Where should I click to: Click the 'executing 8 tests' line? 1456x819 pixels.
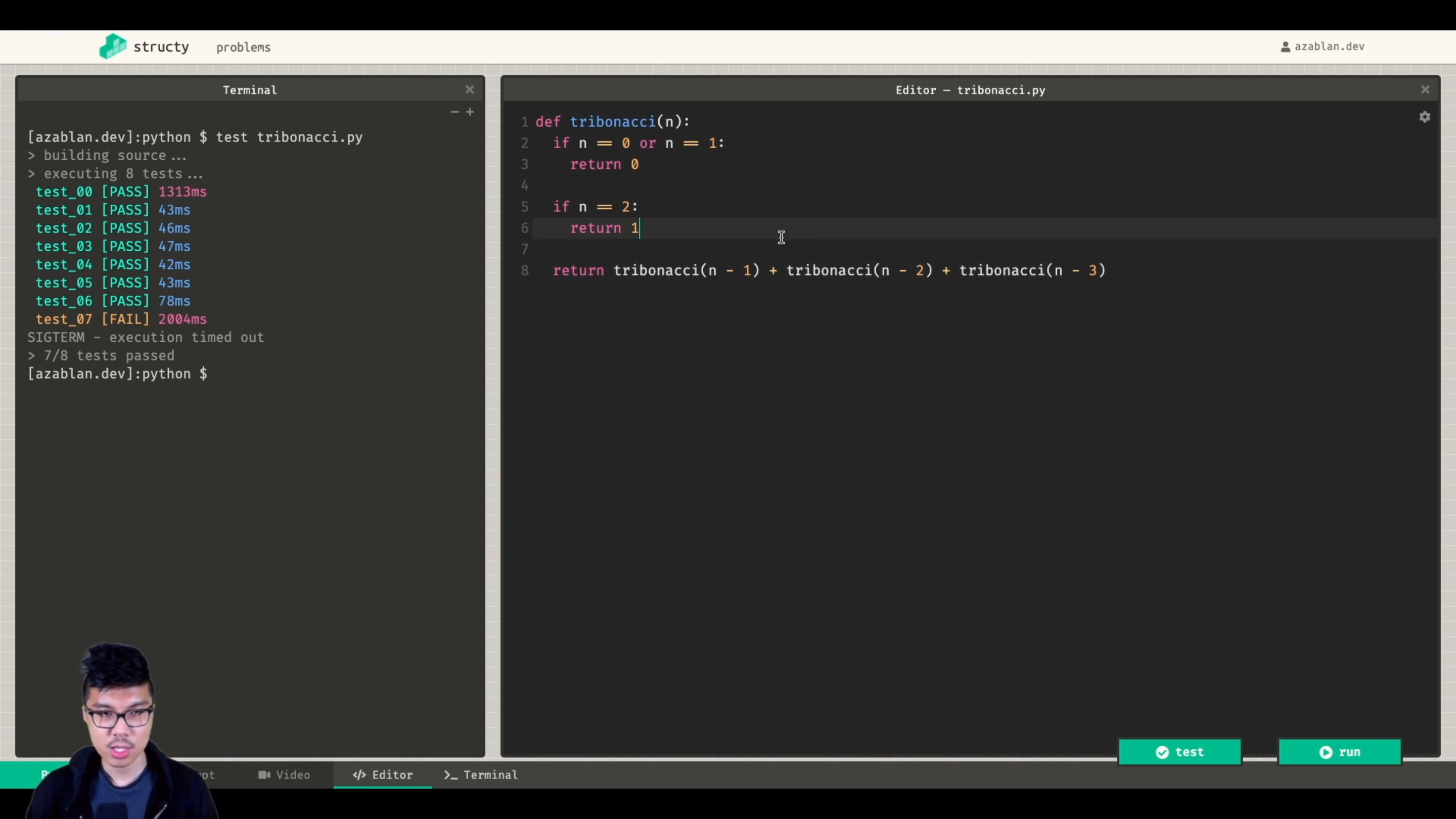(115, 173)
